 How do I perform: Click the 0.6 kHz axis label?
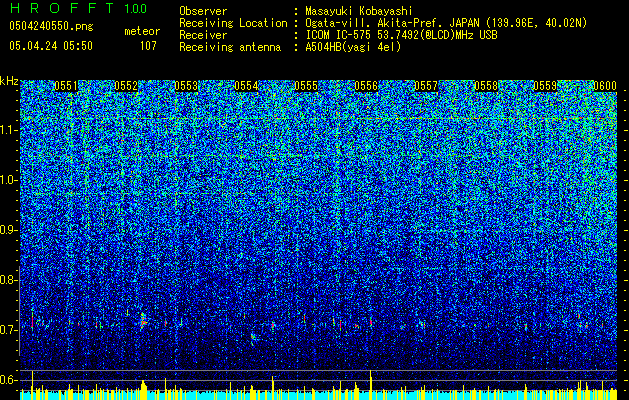7,380
